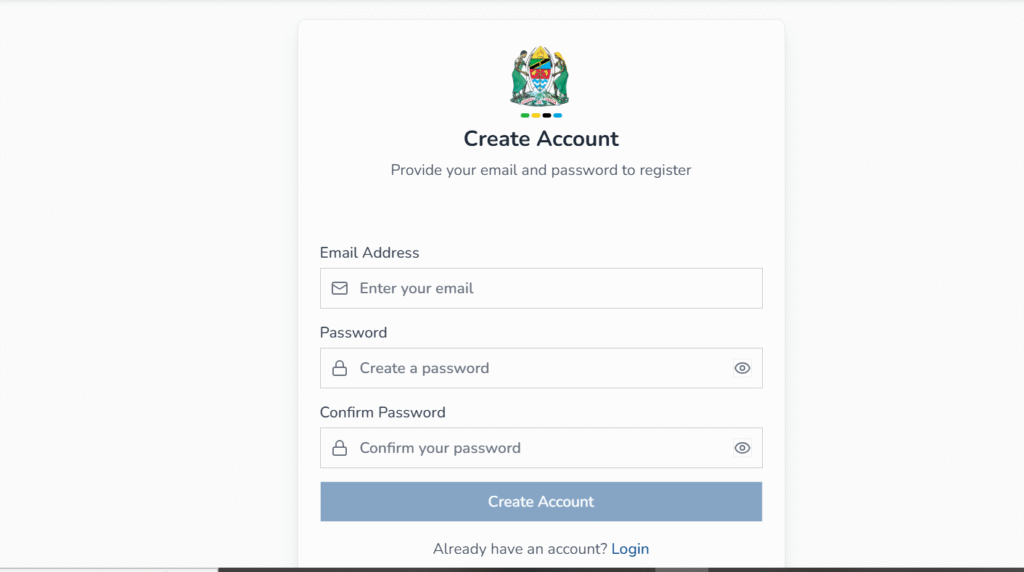Click the lock icon beside Create a password
This screenshot has width=1024, height=572.
point(340,368)
